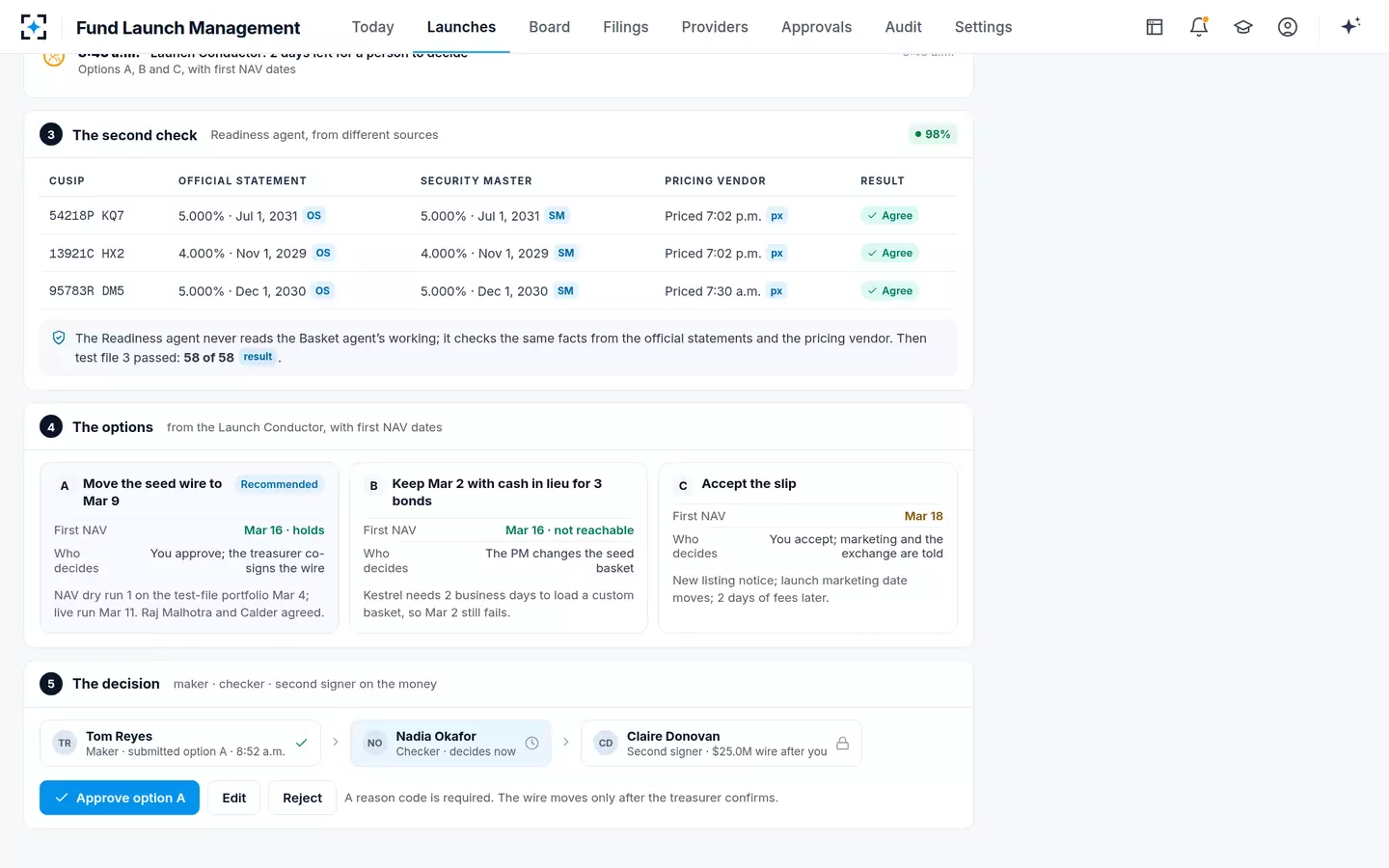Screen dimensions: 1389x868
Task: Click the clock icon on Nadia Okafor step
Action: (531, 744)
